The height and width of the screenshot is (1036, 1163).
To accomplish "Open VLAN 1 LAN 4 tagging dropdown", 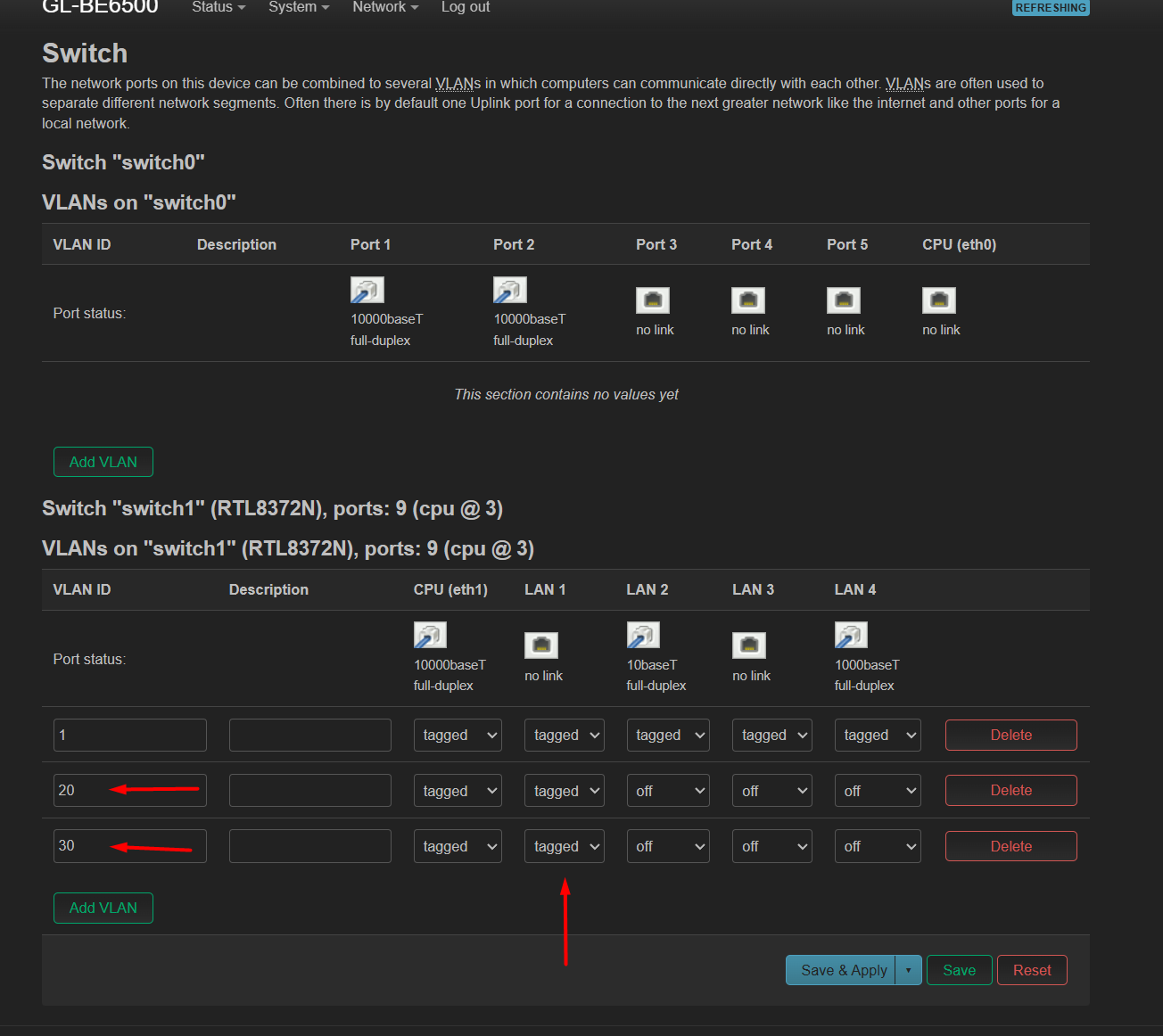I will pos(878,736).
